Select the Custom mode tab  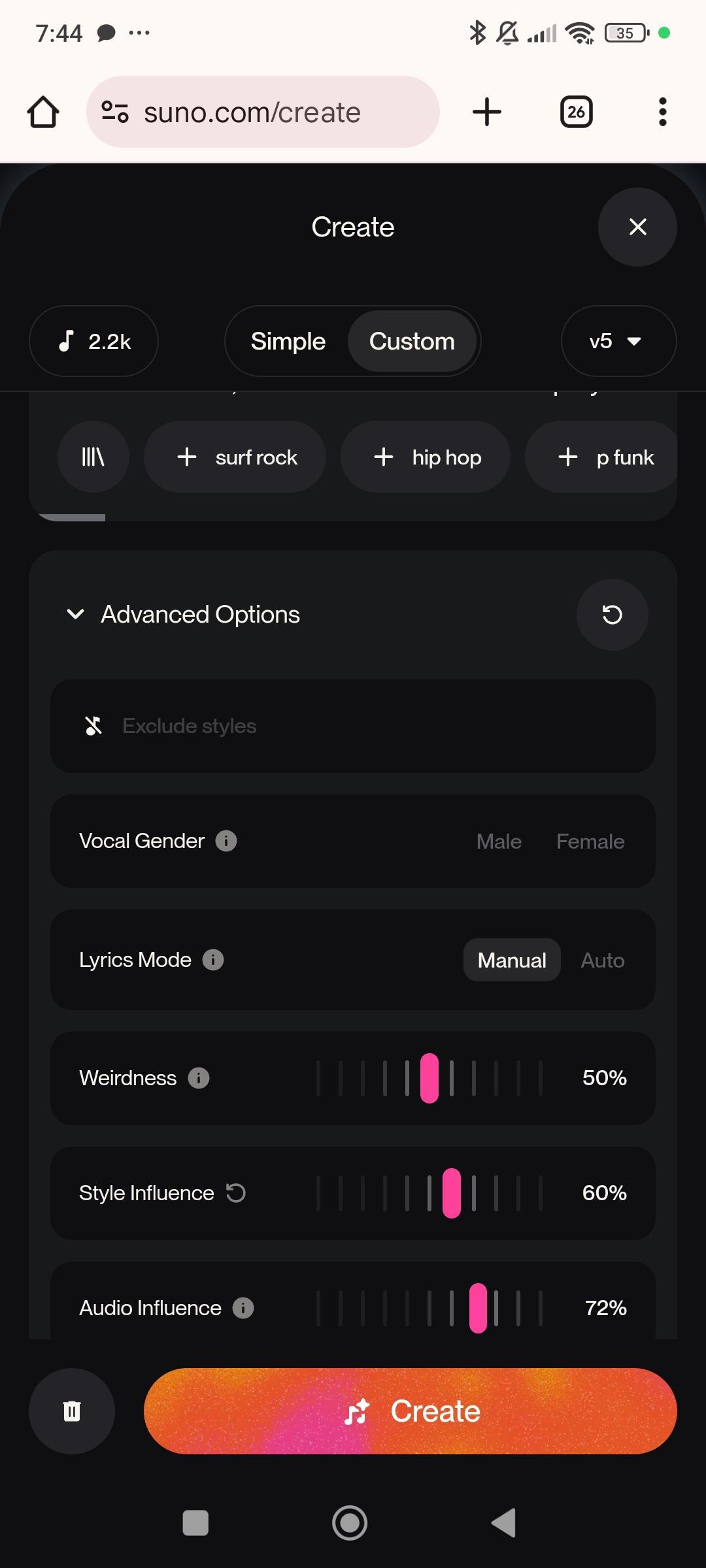point(412,341)
